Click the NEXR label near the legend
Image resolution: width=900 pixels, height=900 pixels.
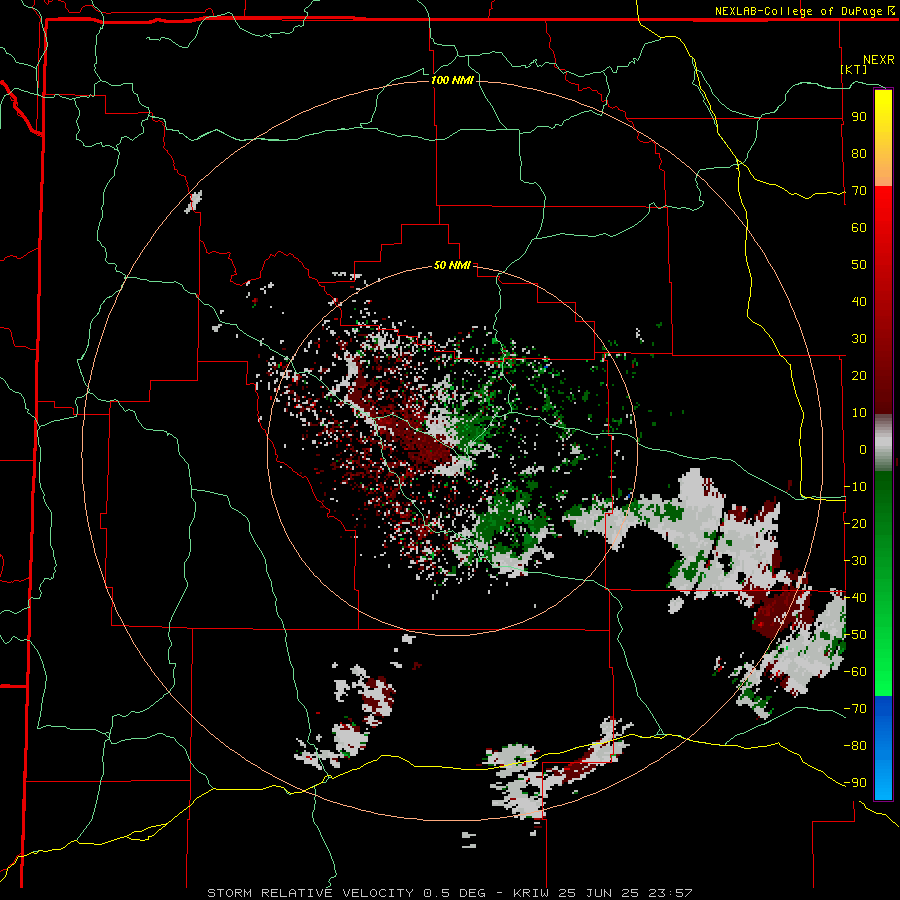pyautogui.click(x=879, y=60)
